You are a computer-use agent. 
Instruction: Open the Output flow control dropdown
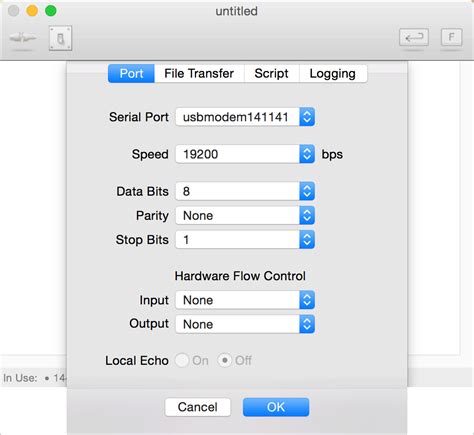point(245,324)
